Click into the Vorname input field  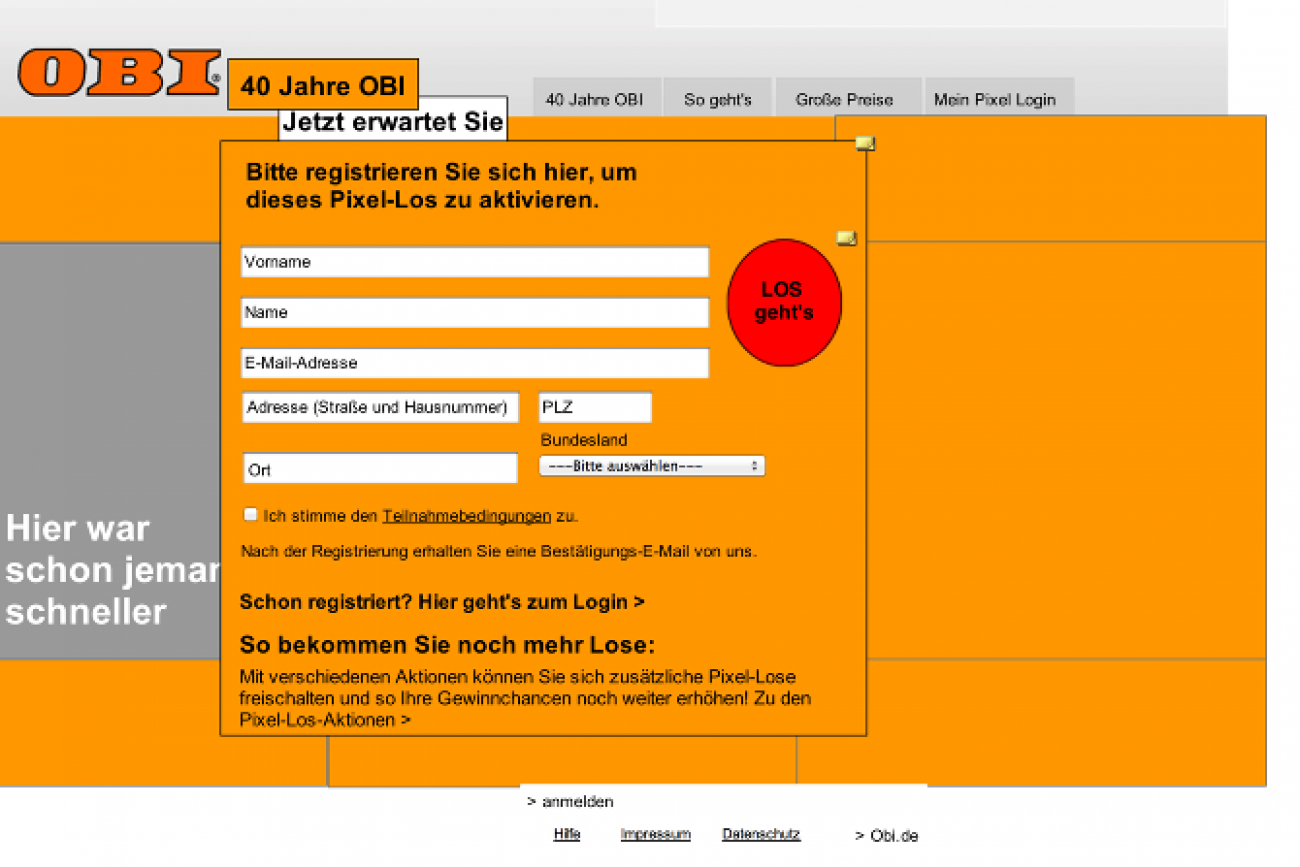[x=474, y=262]
